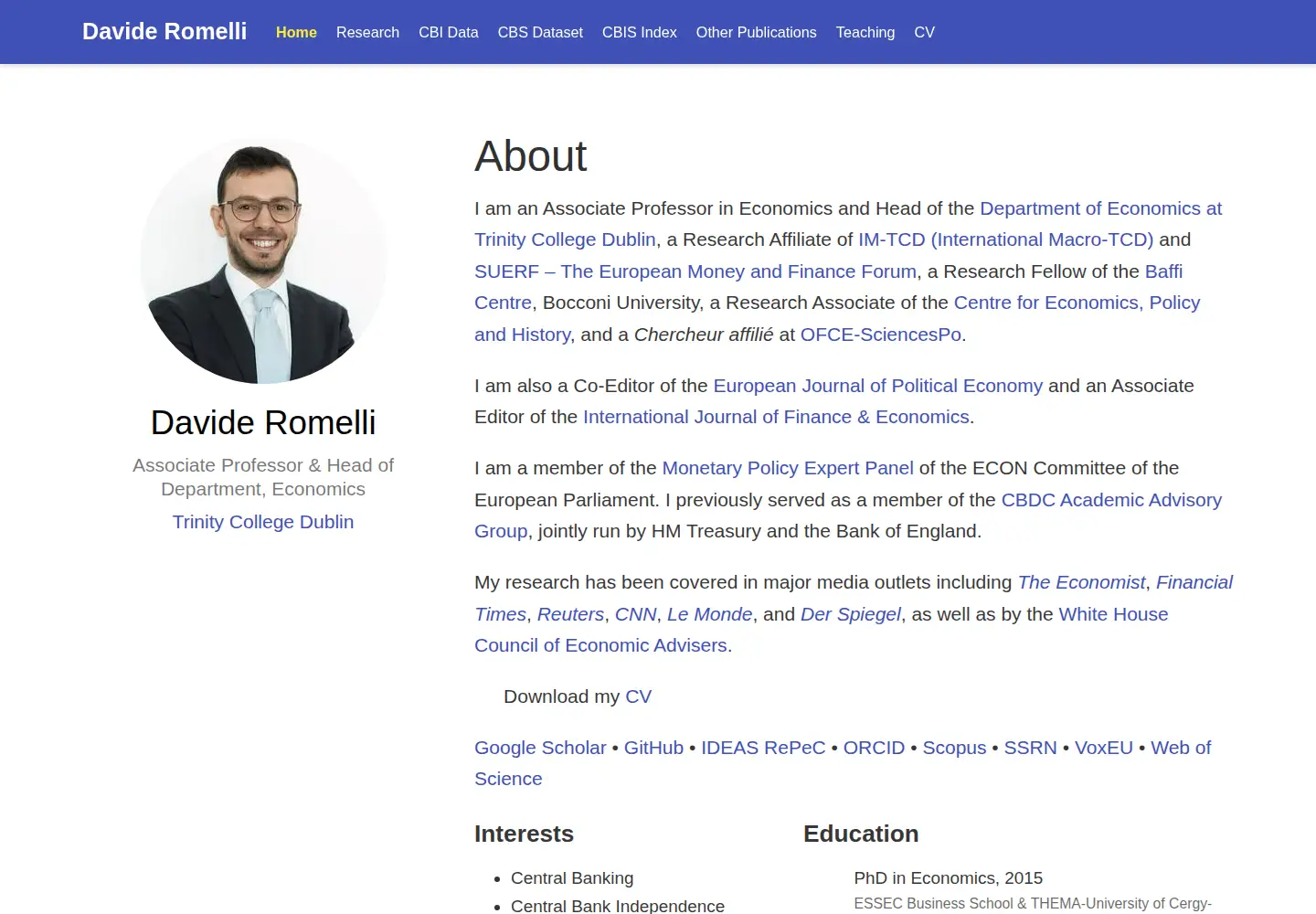Image resolution: width=1316 pixels, height=914 pixels.
Task: Open the Research menu item
Action: (367, 32)
